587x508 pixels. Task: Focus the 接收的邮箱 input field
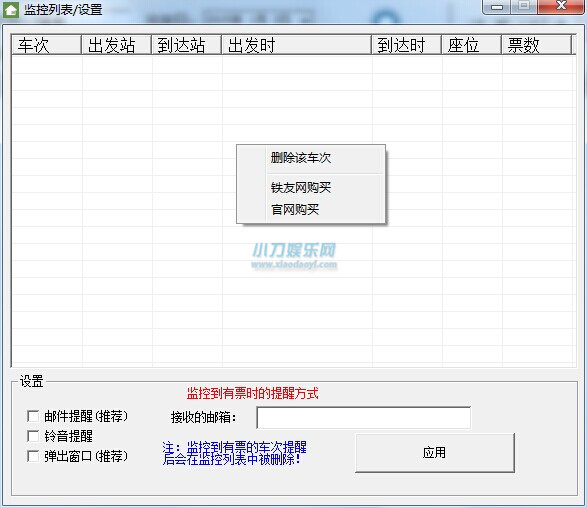click(x=364, y=417)
